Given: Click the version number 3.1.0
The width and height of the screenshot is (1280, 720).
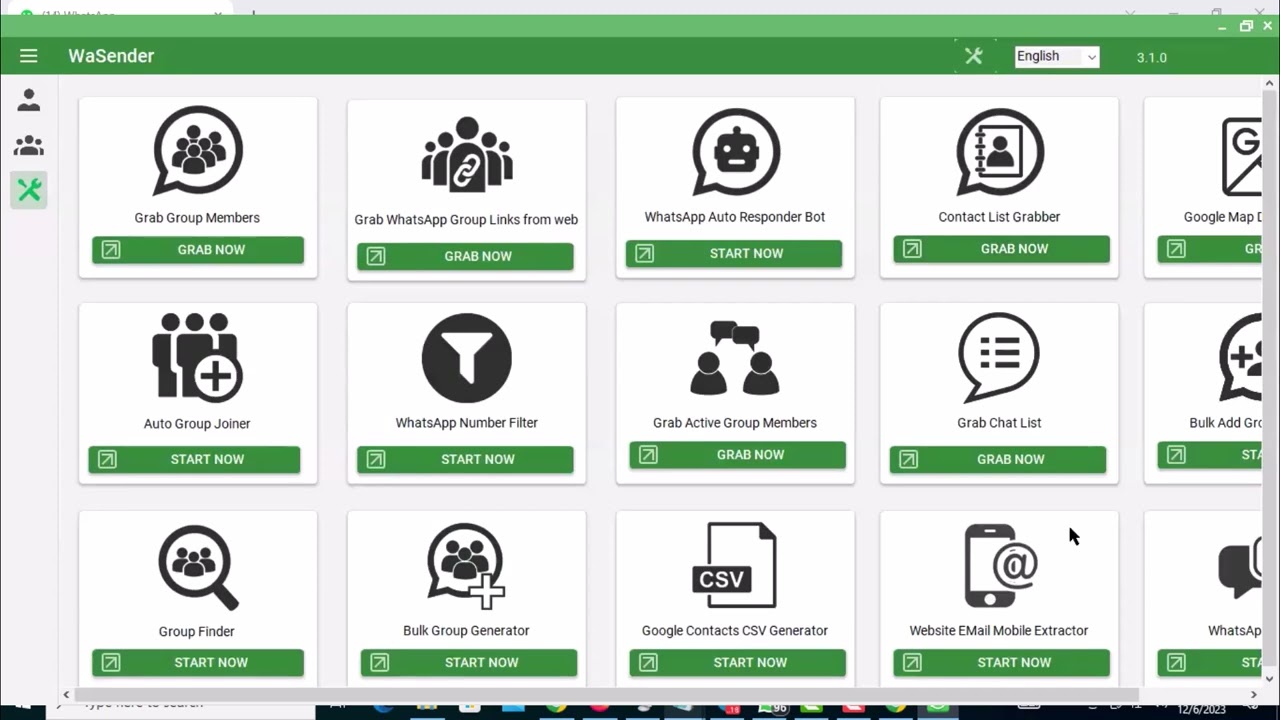Looking at the screenshot, I should (x=1152, y=57).
